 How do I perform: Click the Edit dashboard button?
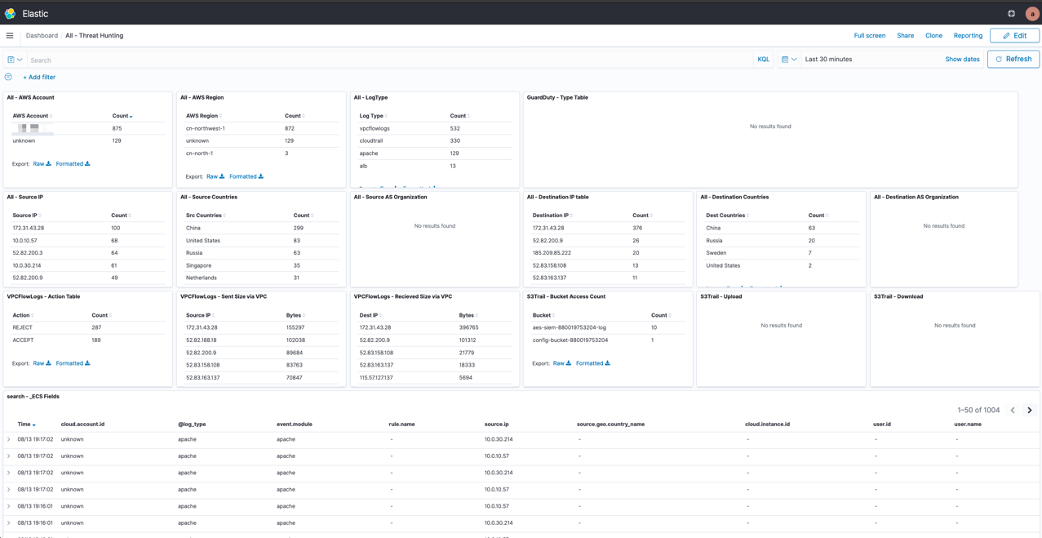(x=1014, y=35)
